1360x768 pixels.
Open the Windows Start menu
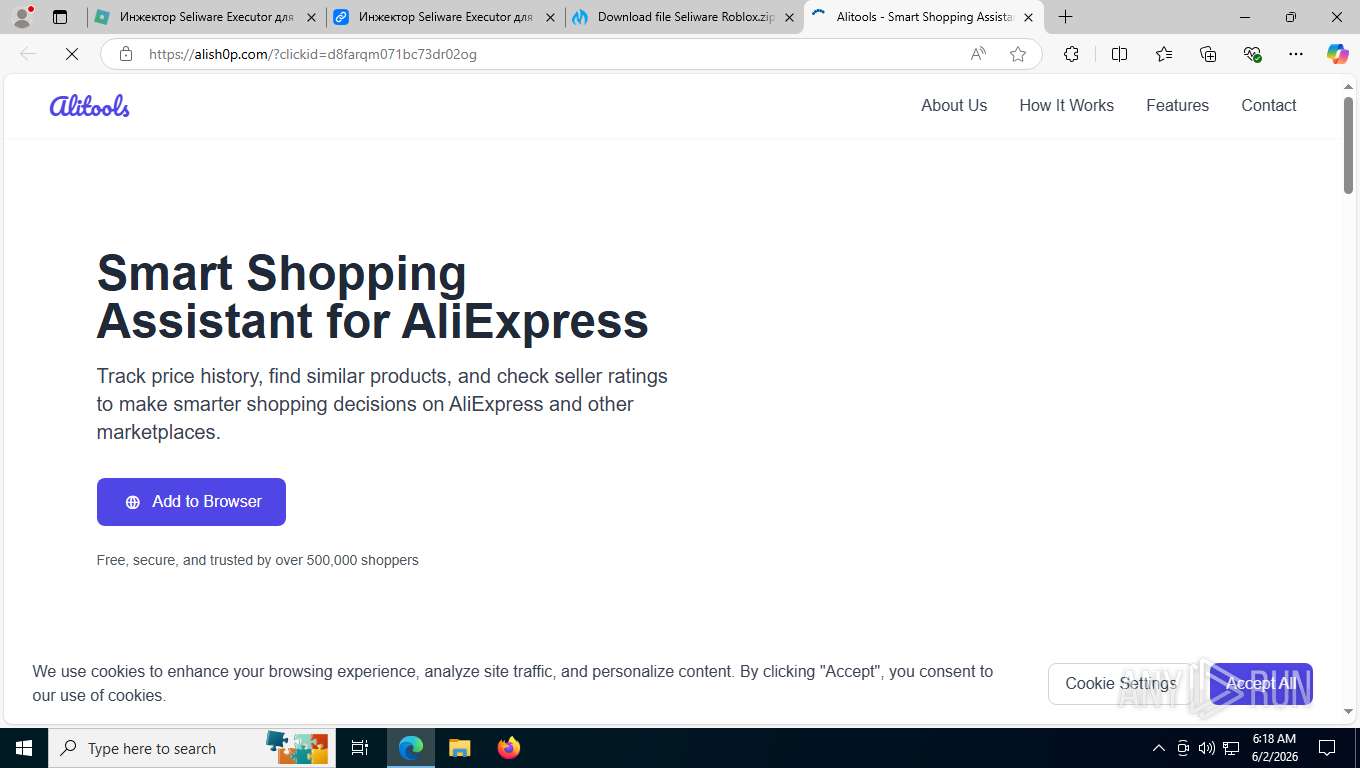[x=23, y=748]
